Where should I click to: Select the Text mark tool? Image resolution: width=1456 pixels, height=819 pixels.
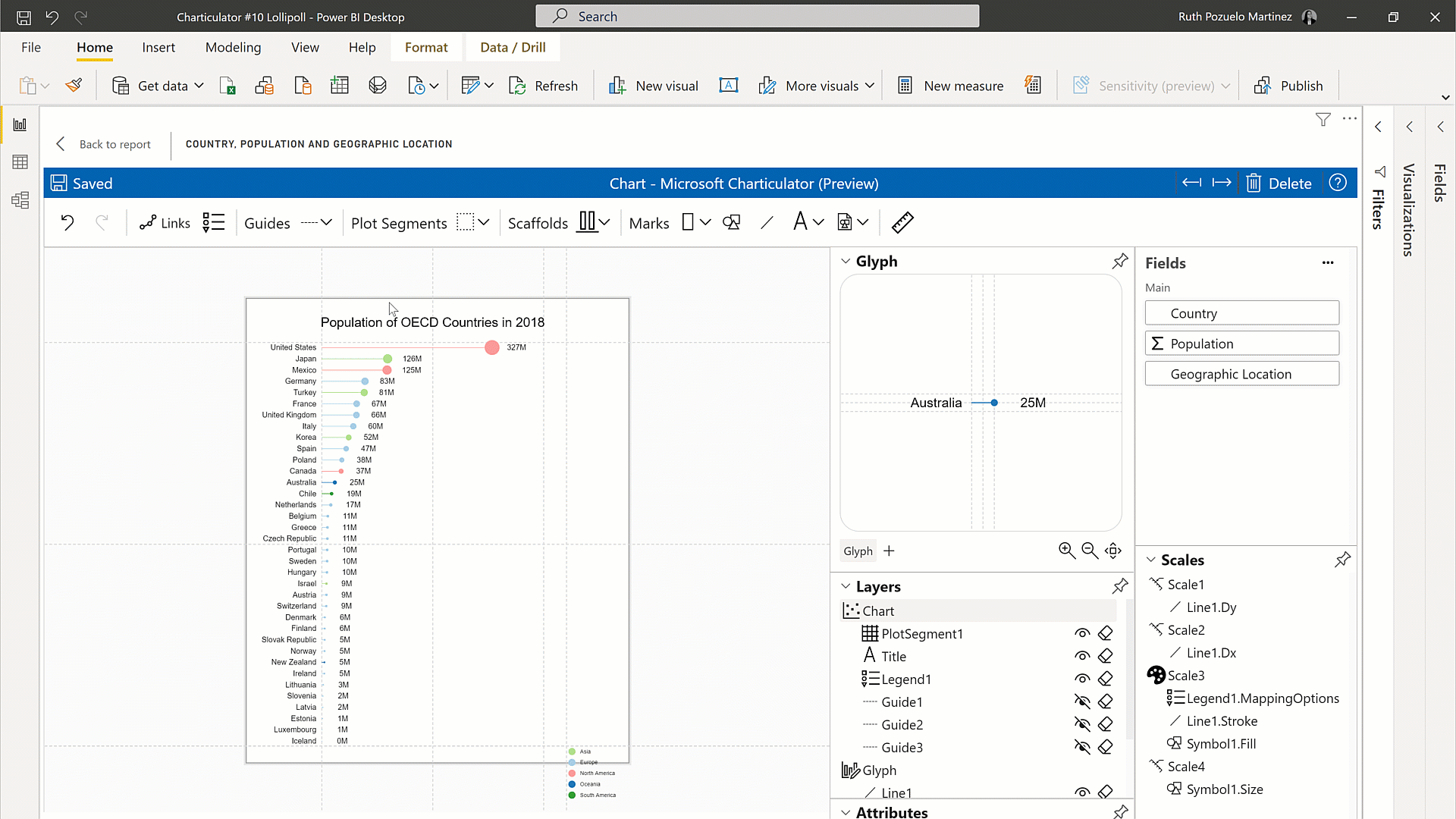coord(802,221)
